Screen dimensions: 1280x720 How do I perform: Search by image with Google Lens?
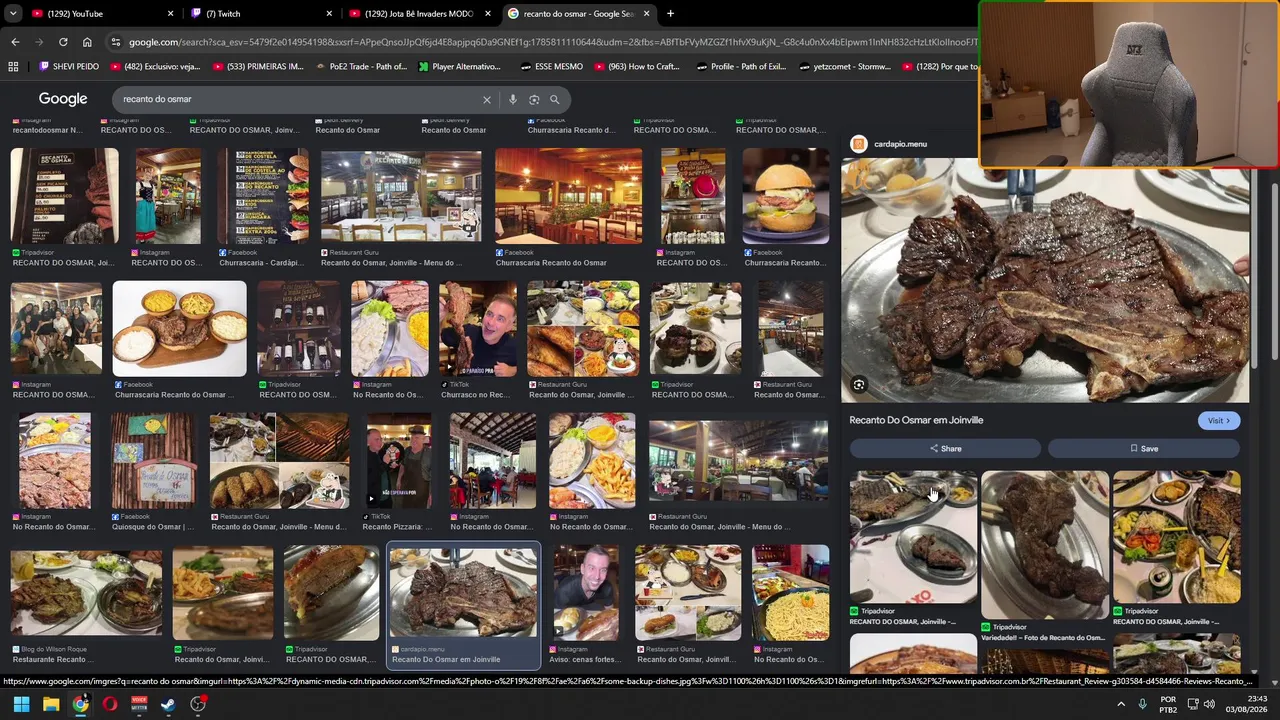[x=534, y=99]
